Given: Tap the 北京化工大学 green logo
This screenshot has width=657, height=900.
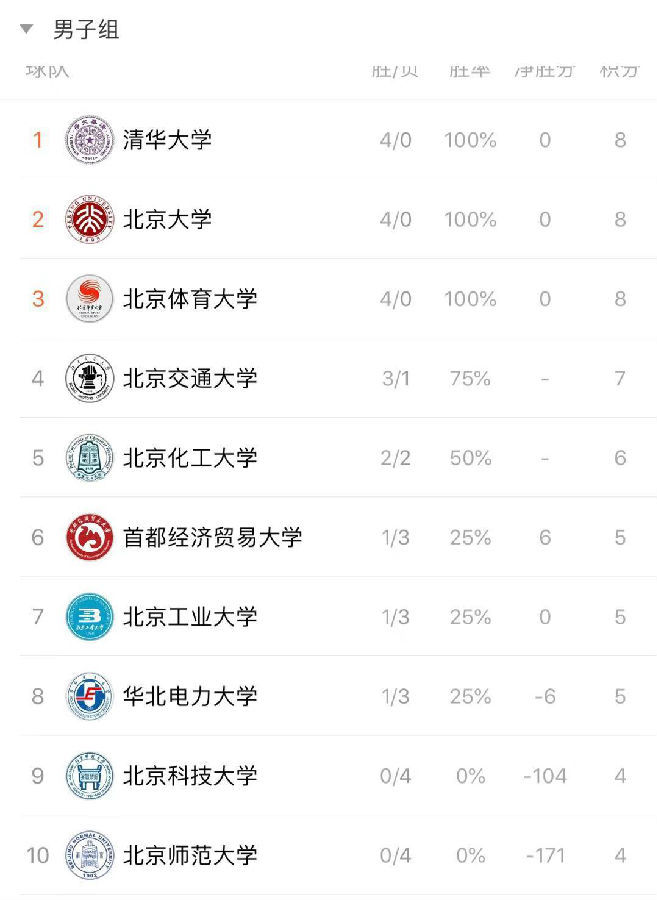Looking at the screenshot, I should [x=89, y=457].
